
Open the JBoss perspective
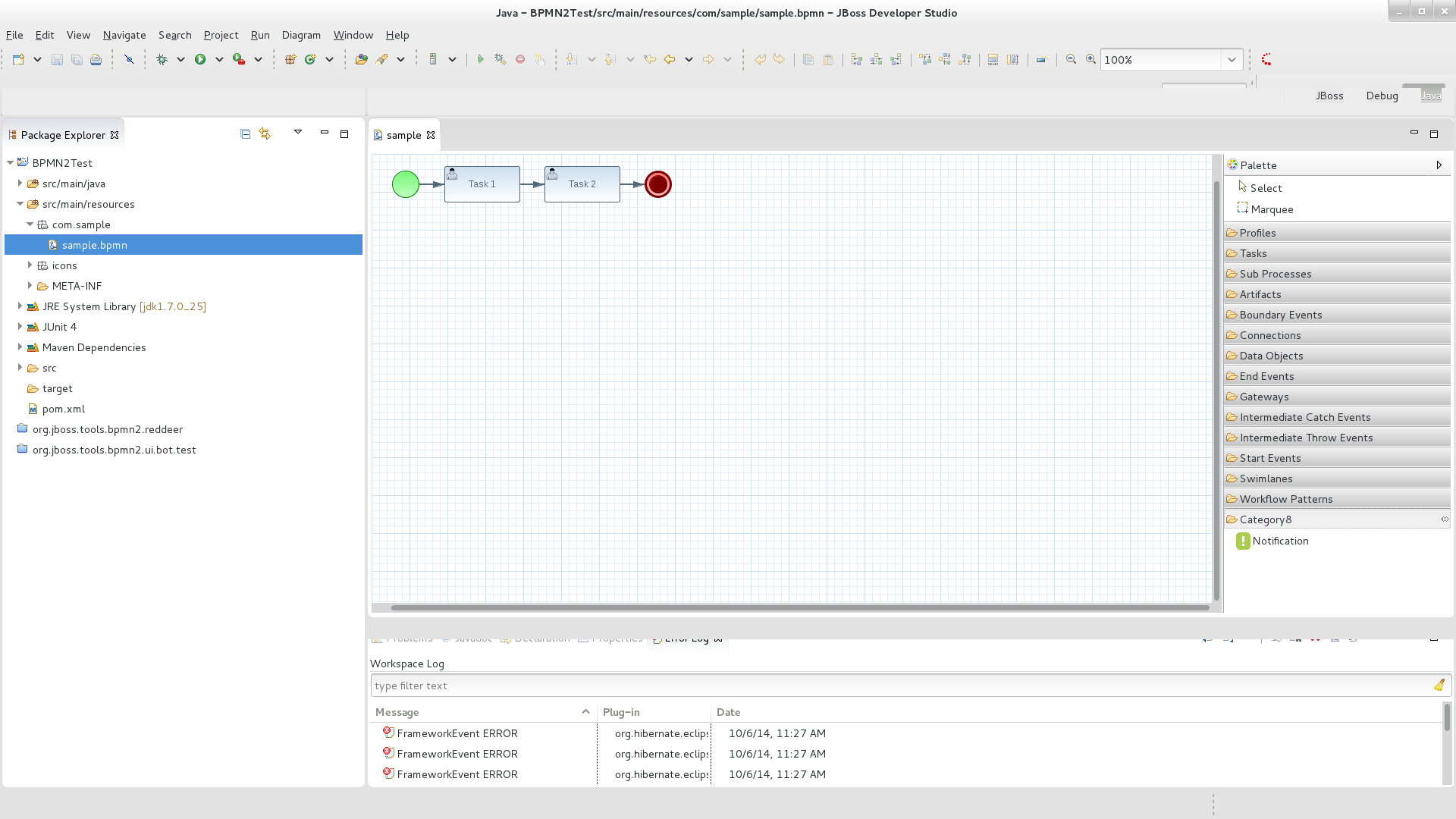pyautogui.click(x=1329, y=96)
